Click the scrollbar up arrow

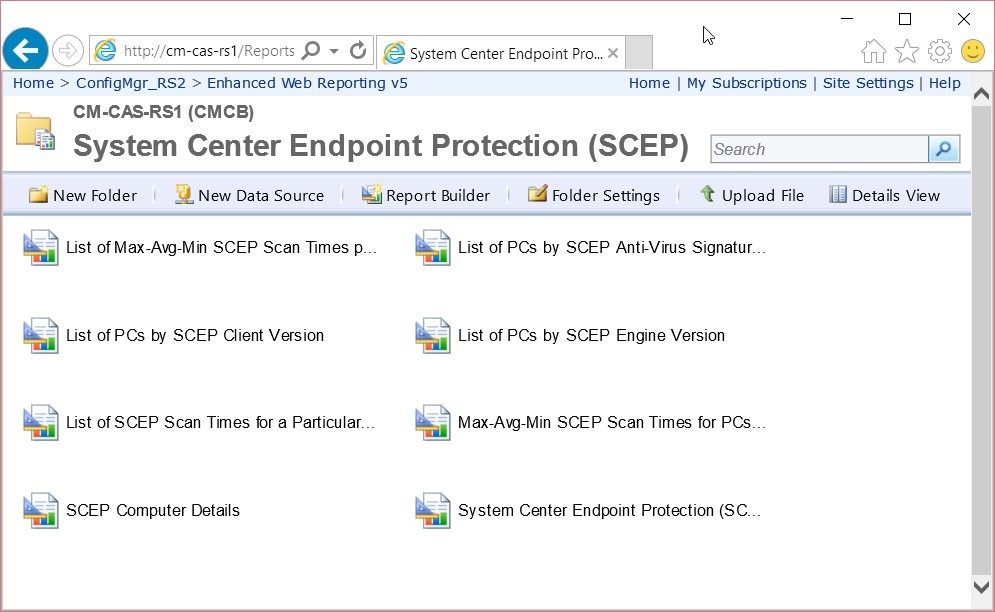pyautogui.click(x=981, y=95)
